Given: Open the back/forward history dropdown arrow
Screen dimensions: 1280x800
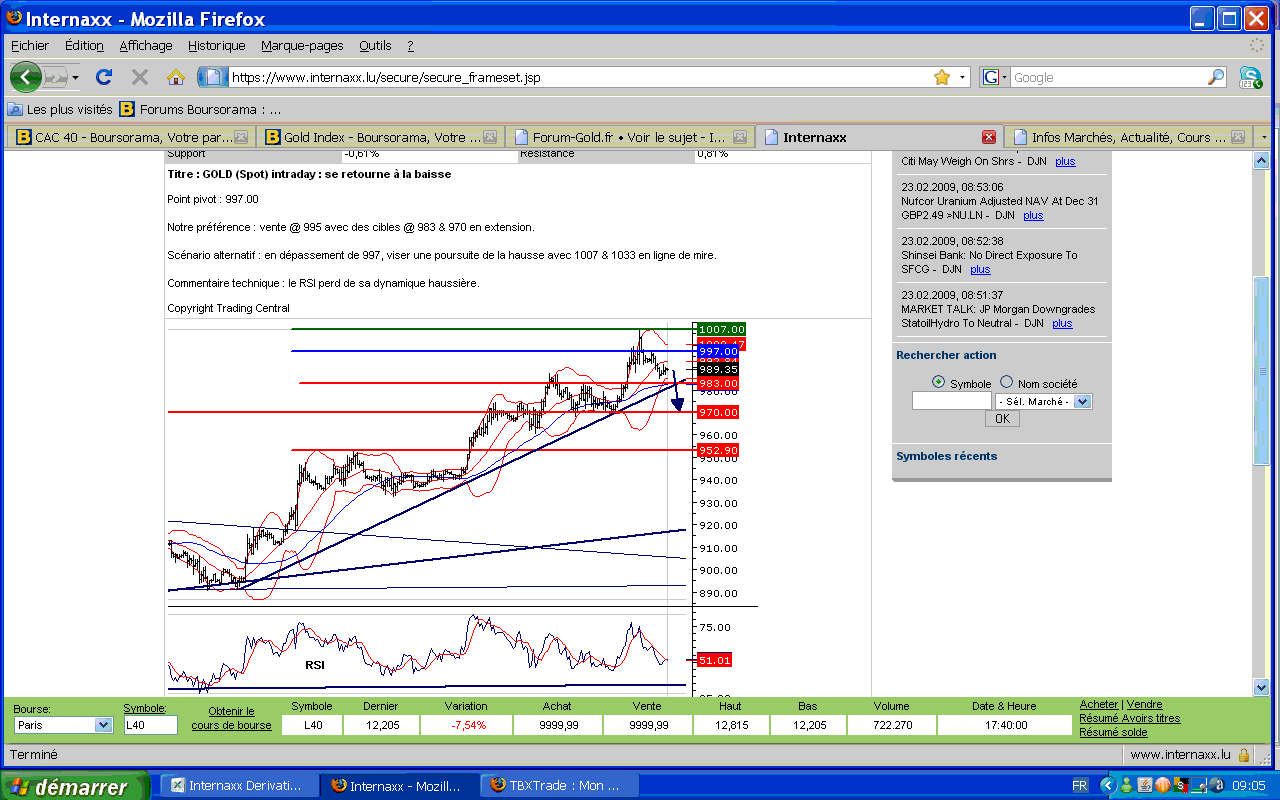Looking at the screenshot, I should point(76,77).
